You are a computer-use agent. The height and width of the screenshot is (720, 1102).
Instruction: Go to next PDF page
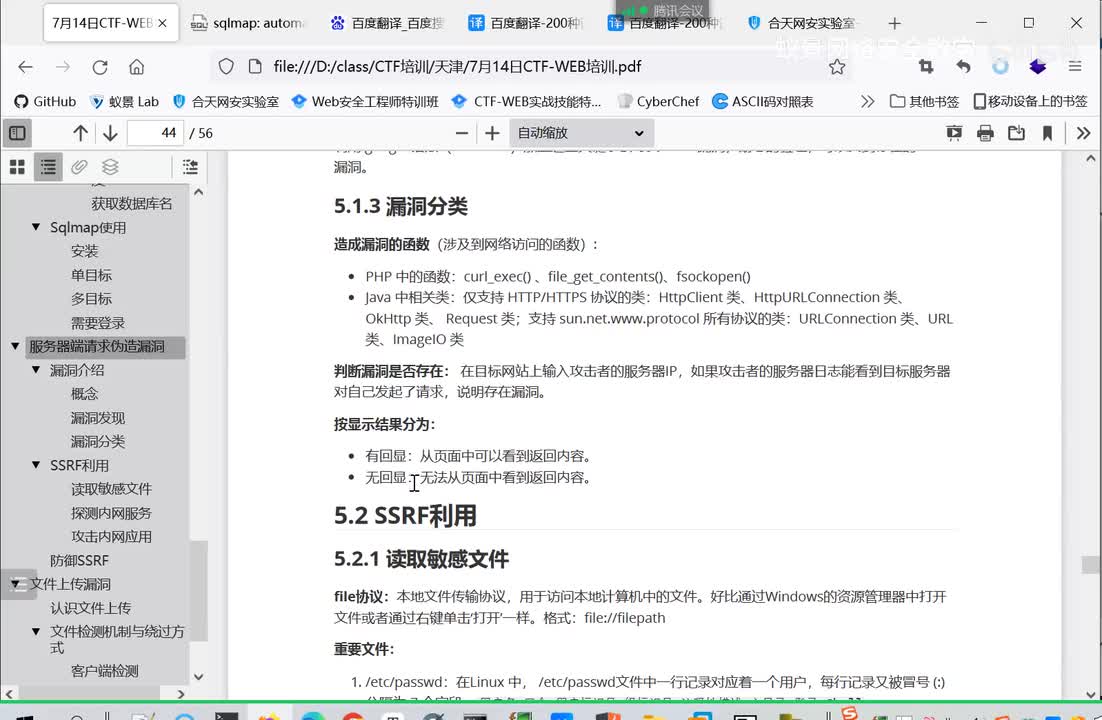point(110,133)
